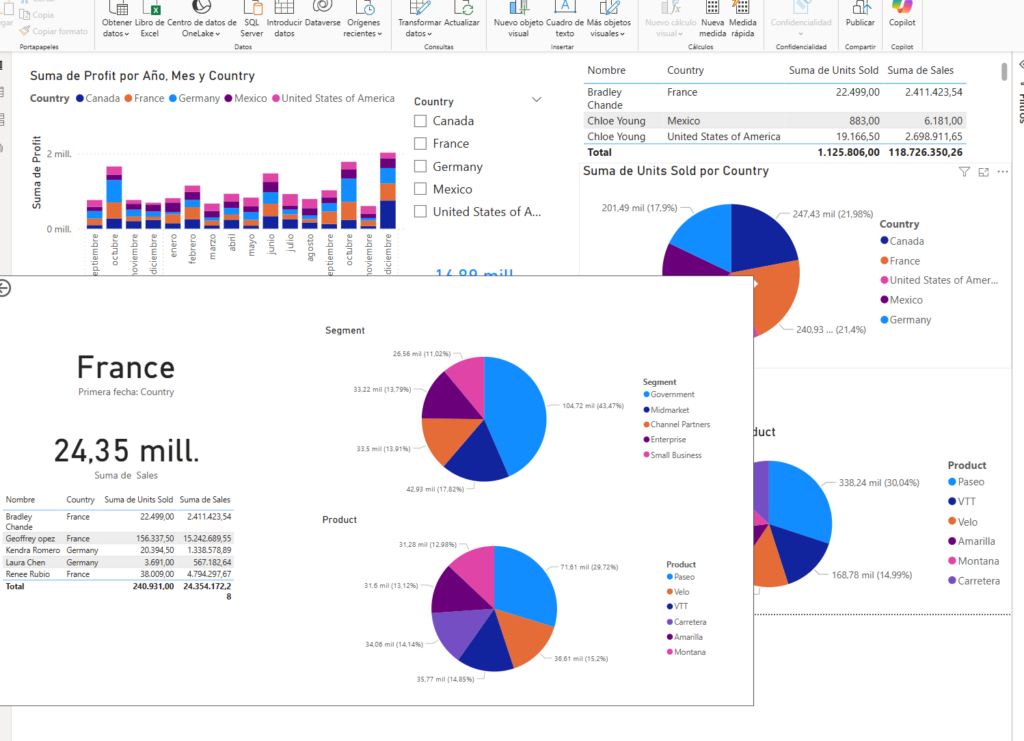
Task: Open Copilot from the ribbon
Action: pos(901,8)
